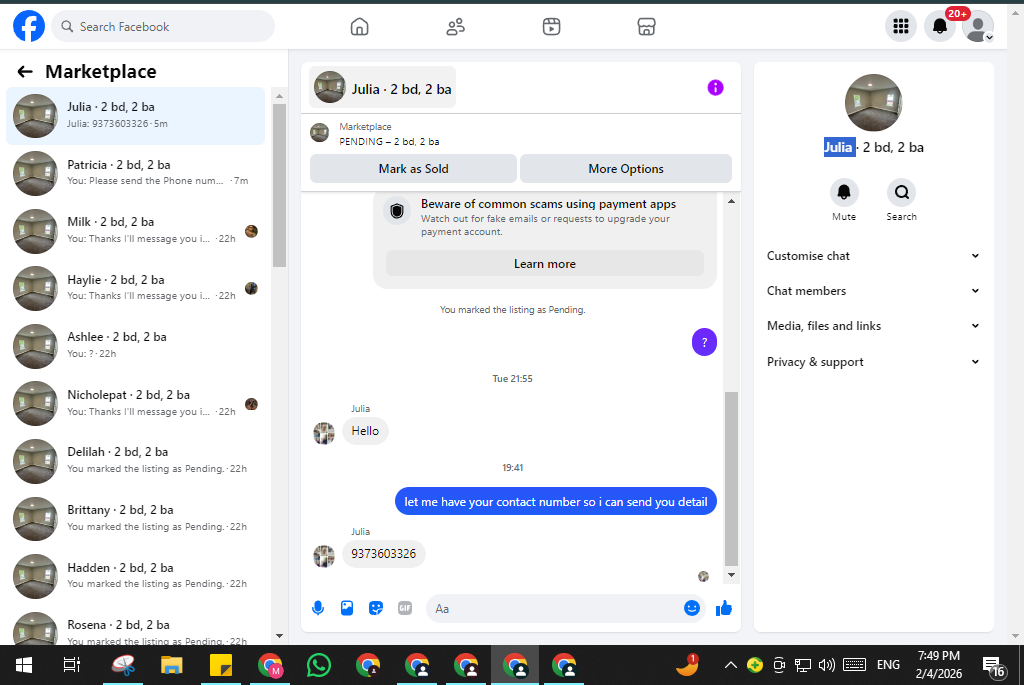This screenshot has height=685, width=1024.
Task: Open the Snipping Tool taskbar icon
Action: (123, 665)
